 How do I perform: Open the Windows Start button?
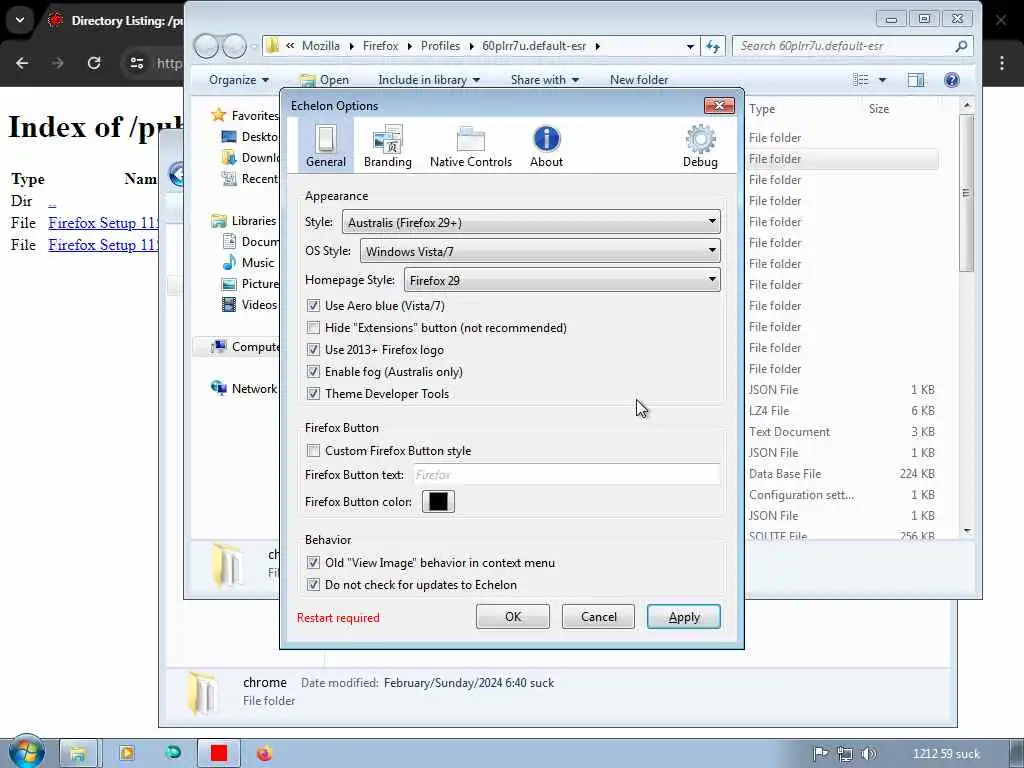tap(27, 752)
